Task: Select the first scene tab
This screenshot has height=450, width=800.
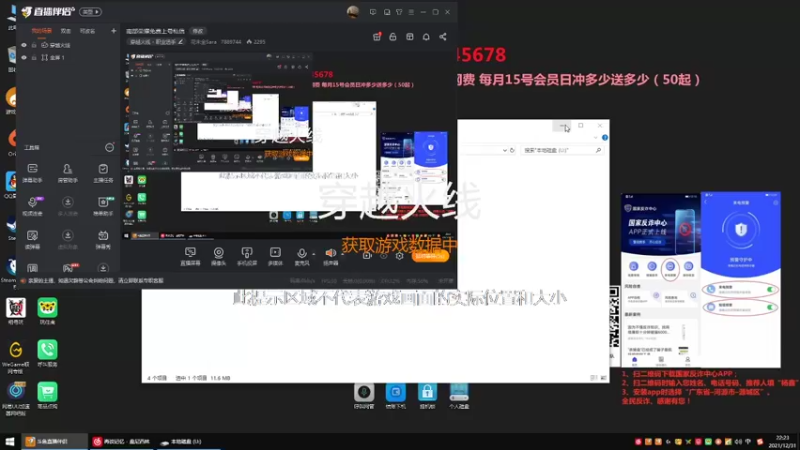Action: pos(41,31)
